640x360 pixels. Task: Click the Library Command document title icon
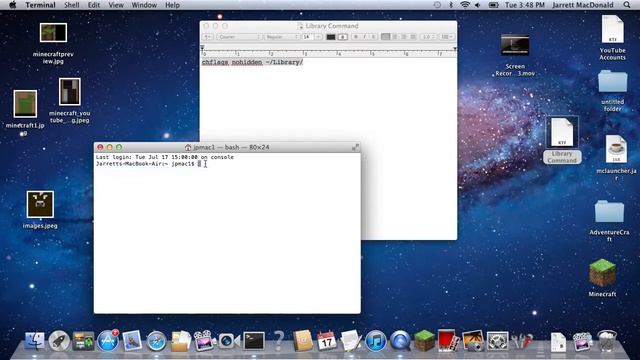[x=300, y=26]
